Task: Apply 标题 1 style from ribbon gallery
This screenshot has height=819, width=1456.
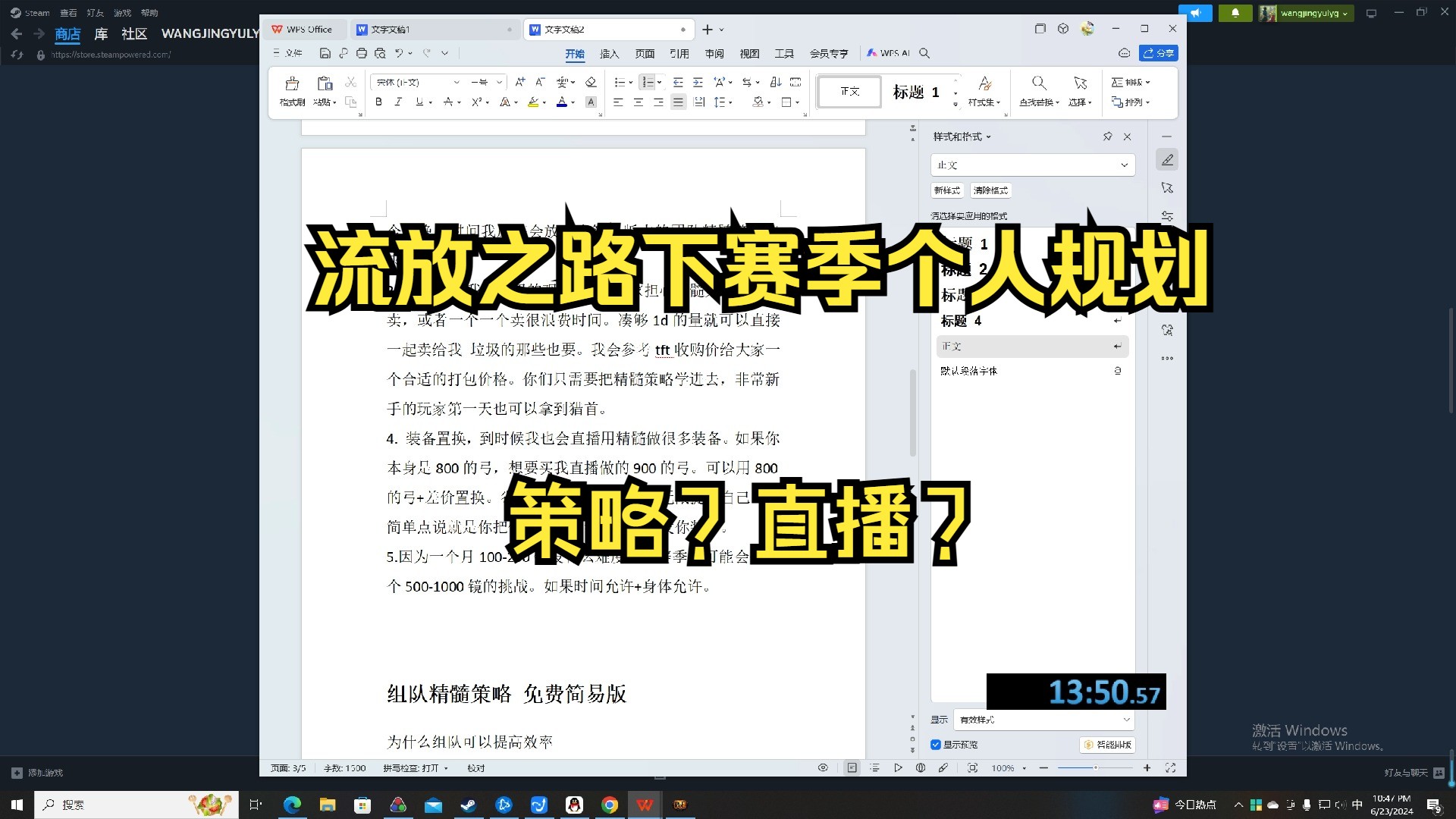Action: pos(916,92)
